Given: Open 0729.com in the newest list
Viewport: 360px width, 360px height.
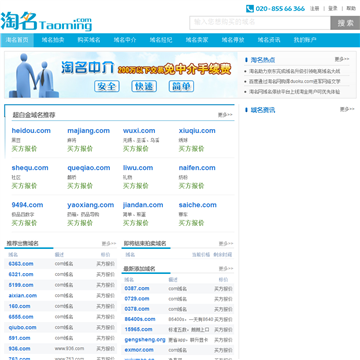Looking at the screenshot, I should click(137, 299).
